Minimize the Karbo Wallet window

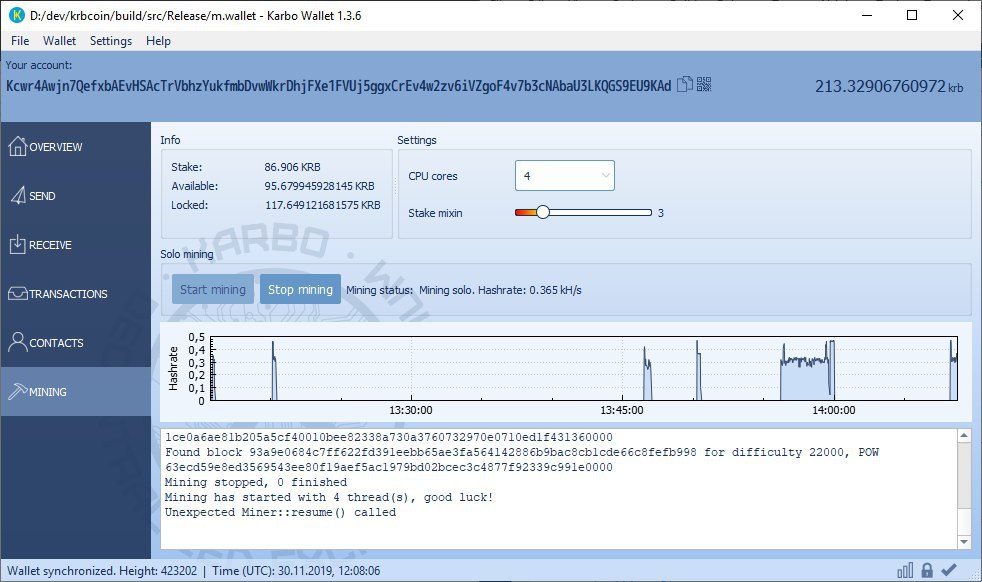click(867, 15)
